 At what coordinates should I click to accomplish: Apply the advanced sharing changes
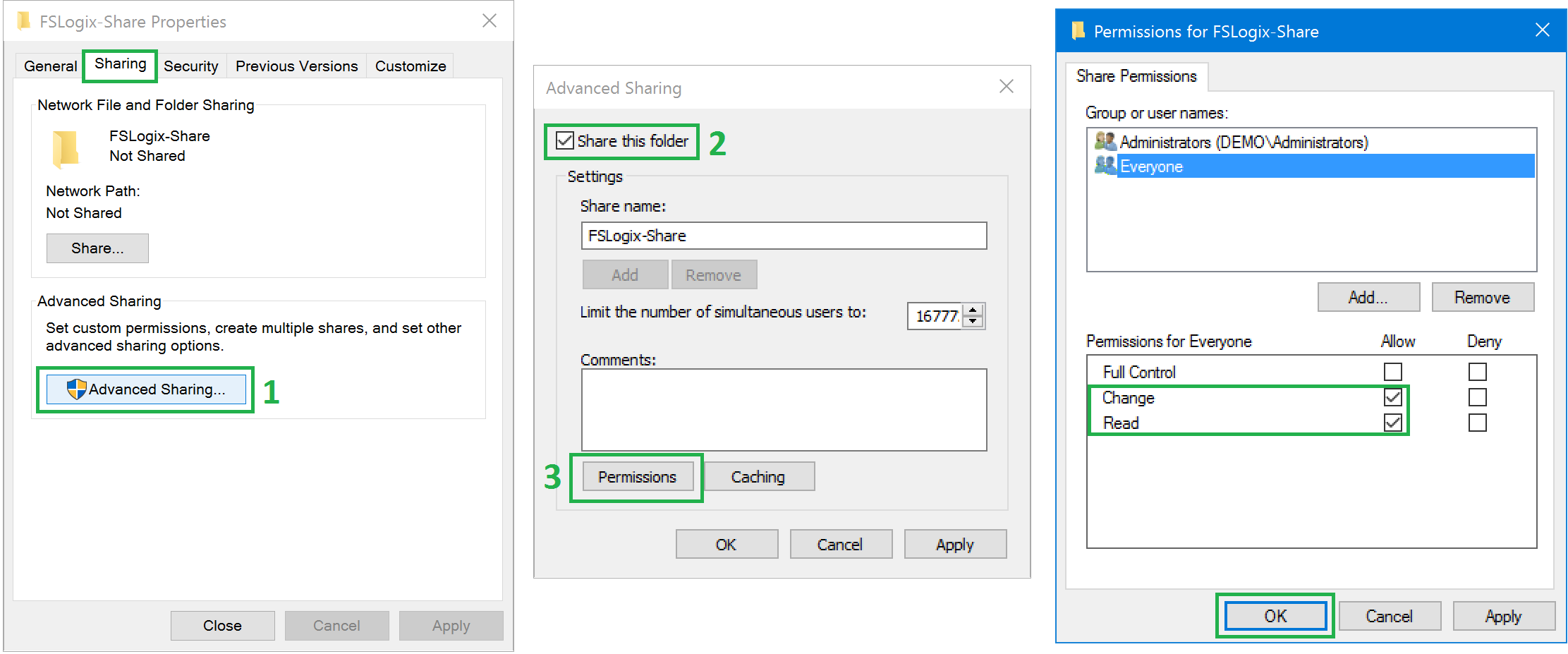955,543
